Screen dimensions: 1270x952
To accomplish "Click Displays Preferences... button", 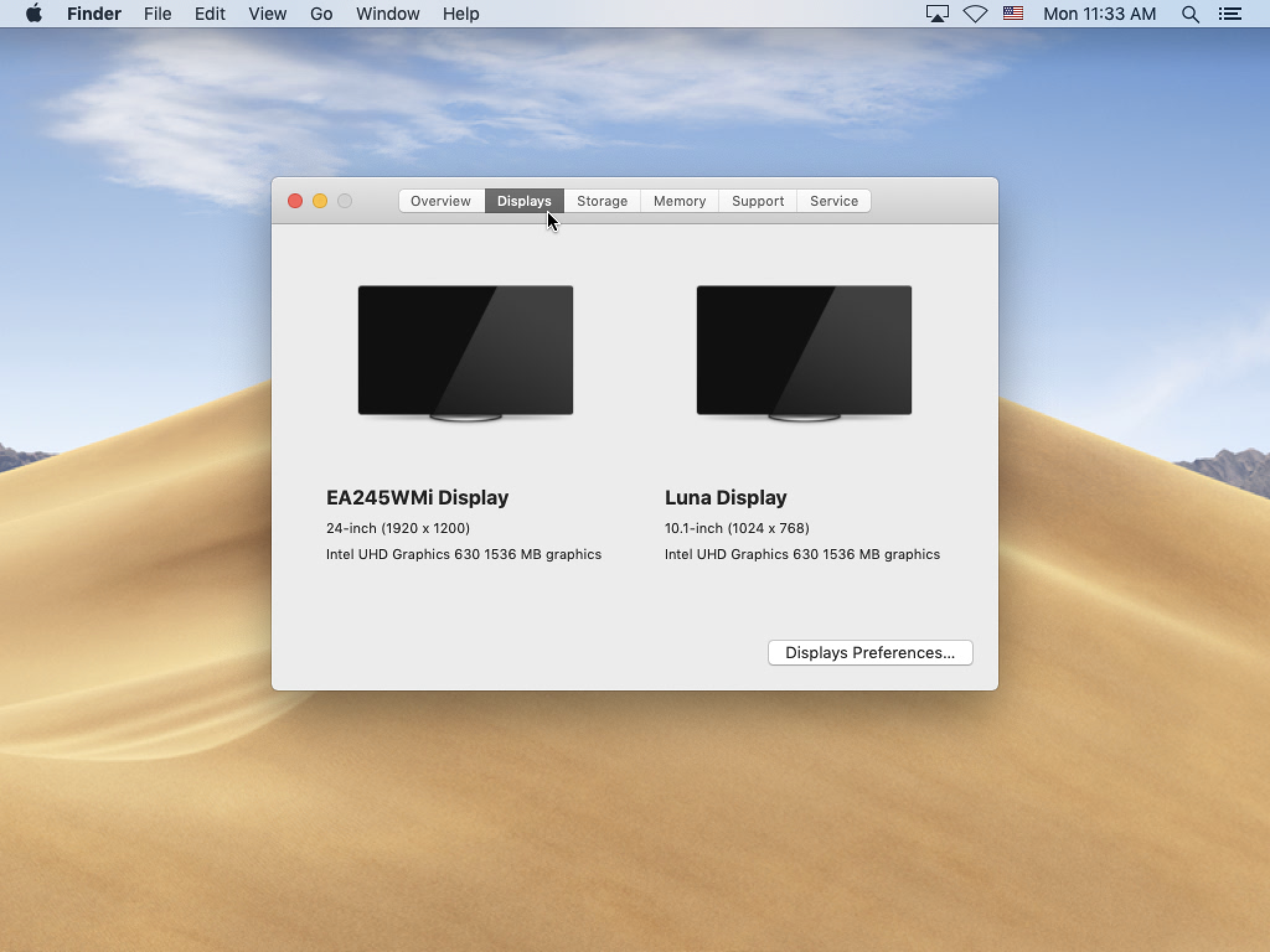I will point(870,653).
